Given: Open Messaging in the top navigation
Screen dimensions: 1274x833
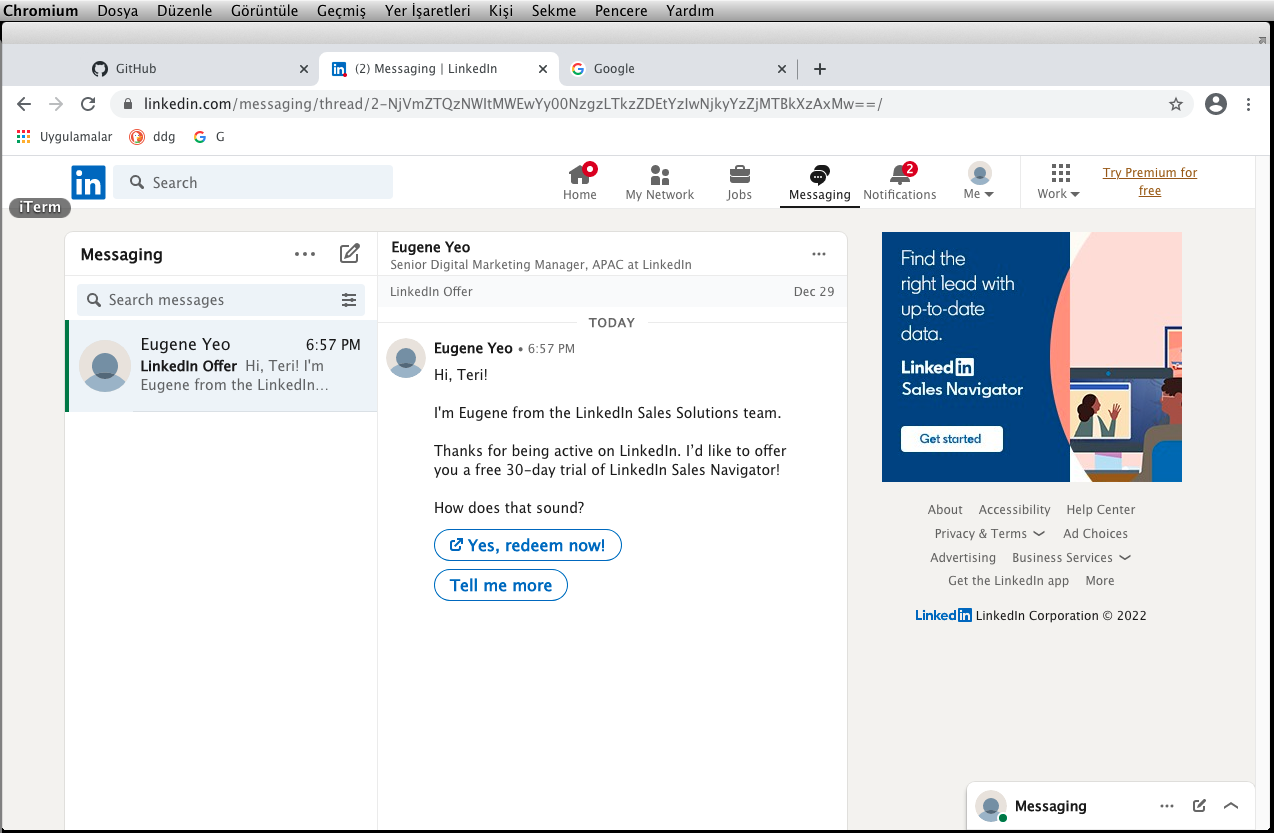Looking at the screenshot, I should tap(819, 183).
